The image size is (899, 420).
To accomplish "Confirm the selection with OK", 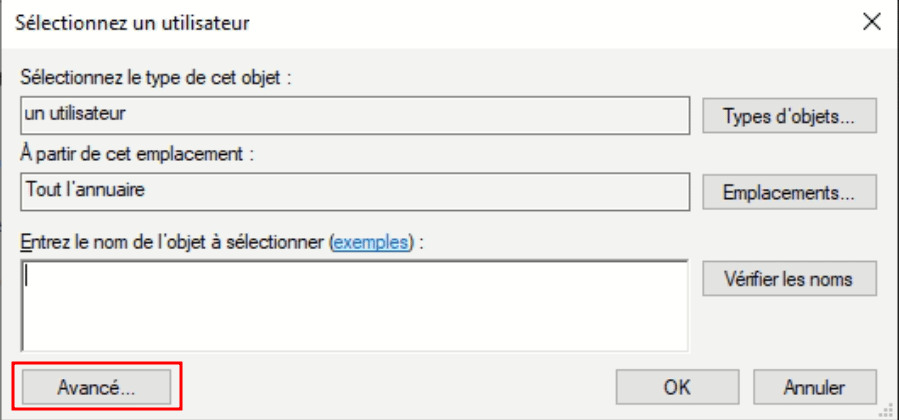I will (678, 387).
